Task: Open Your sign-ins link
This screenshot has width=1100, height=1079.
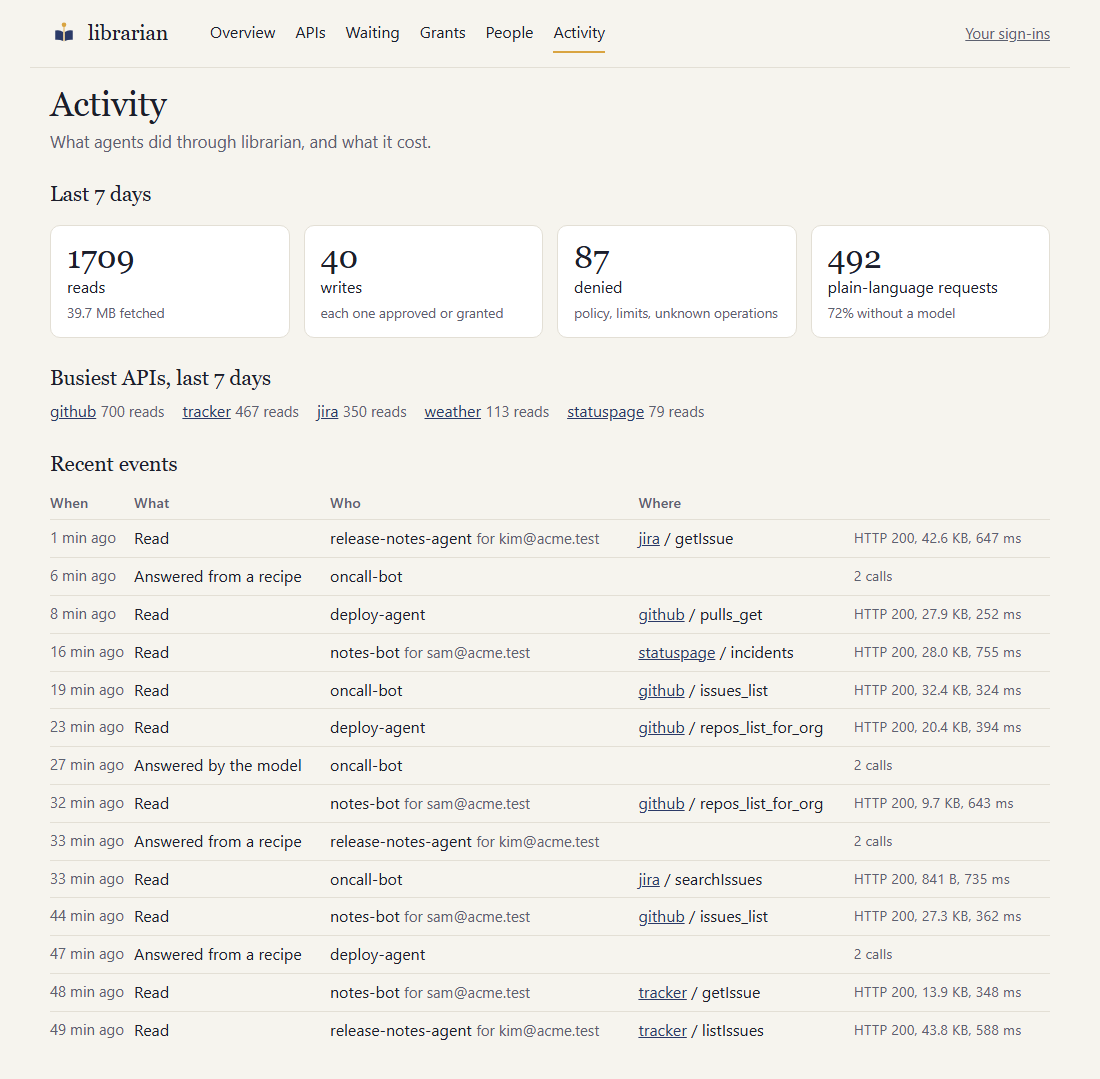Action: click(x=1007, y=34)
